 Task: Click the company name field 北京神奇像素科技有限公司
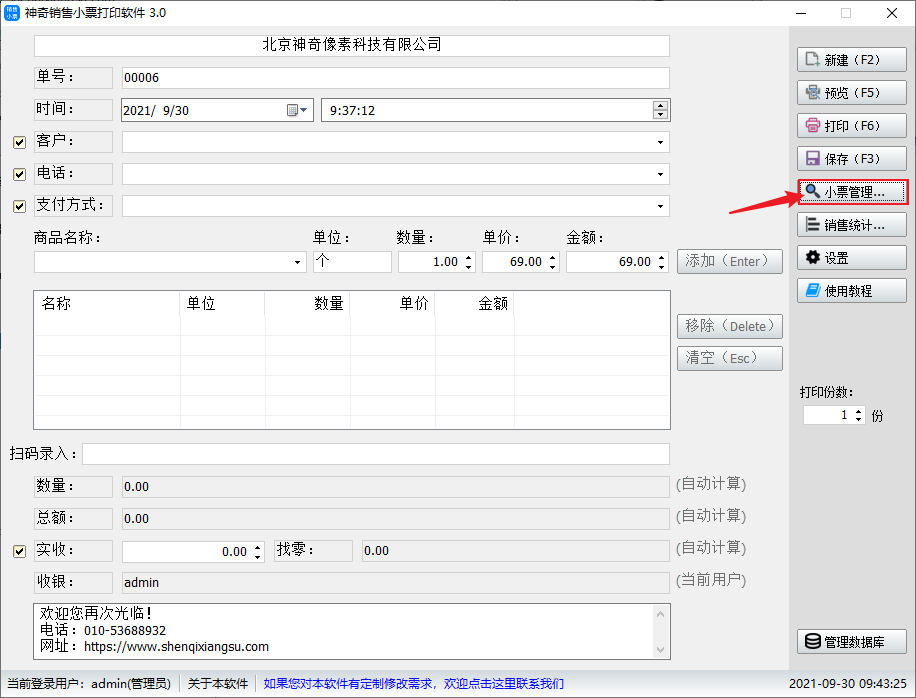(x=352, y=46)
